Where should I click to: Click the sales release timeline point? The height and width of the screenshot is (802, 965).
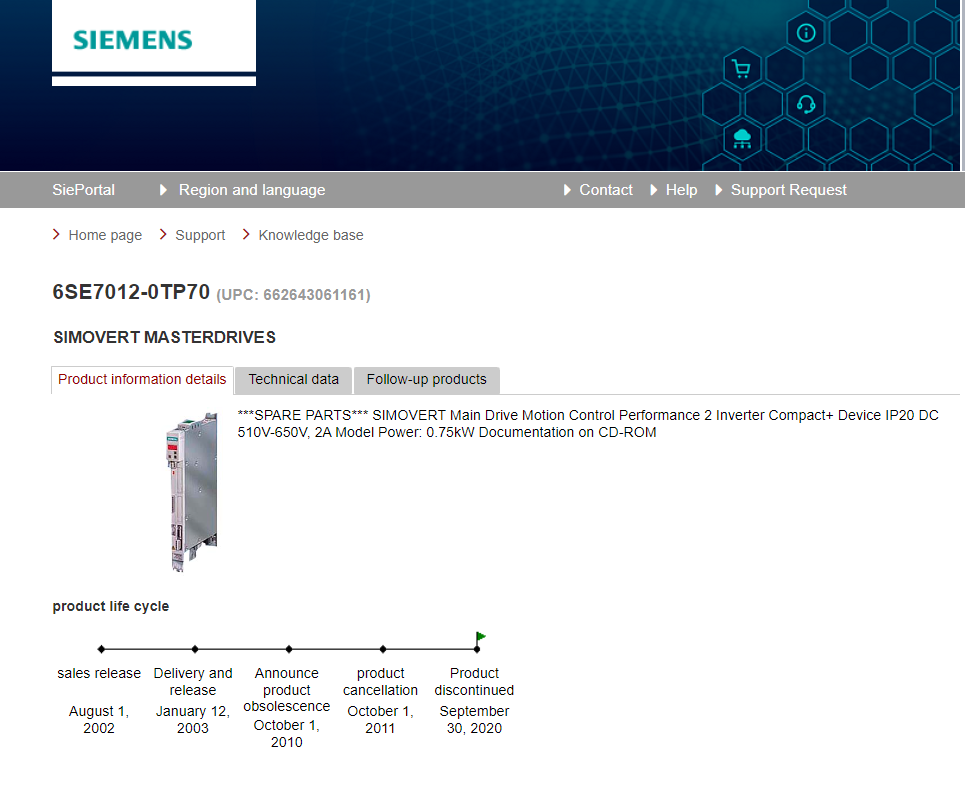point(101,649)
